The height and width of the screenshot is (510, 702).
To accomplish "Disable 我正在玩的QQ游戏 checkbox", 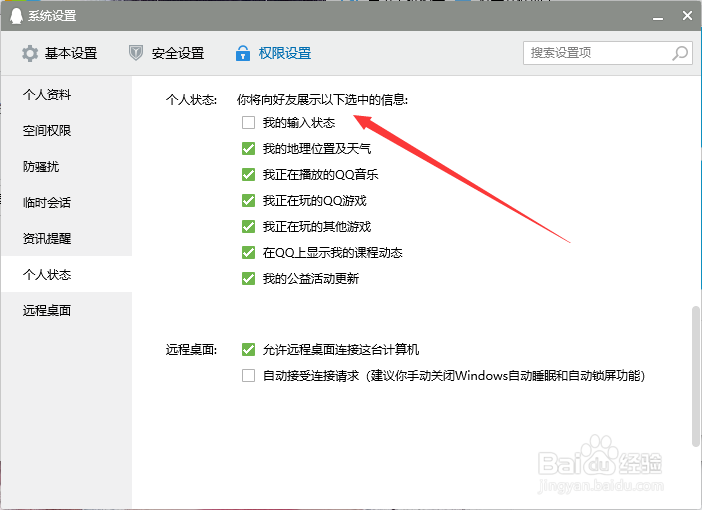I will click(x=248, y=201).
